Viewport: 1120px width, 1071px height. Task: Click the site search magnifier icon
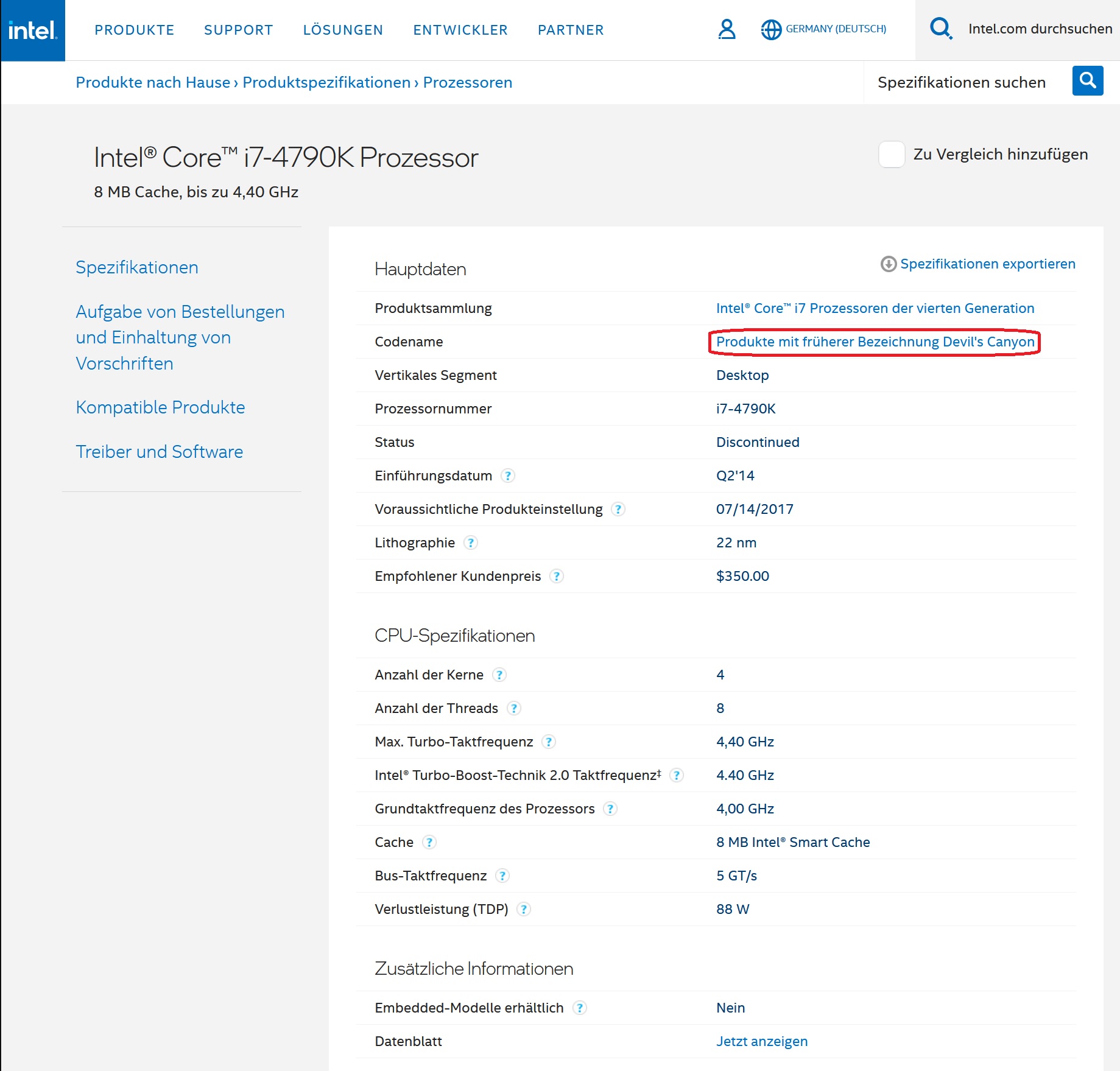[x=941, y=29]
